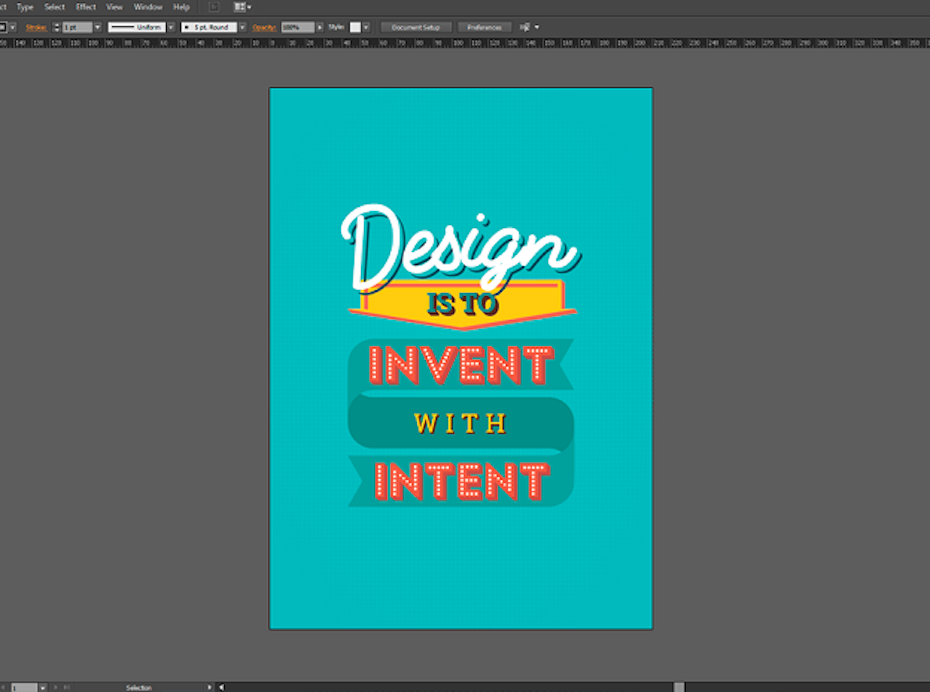The width and height of the screenshot is (930, 692).
Task: Expand the opacity slider arrow
Action: coord(321,27)
